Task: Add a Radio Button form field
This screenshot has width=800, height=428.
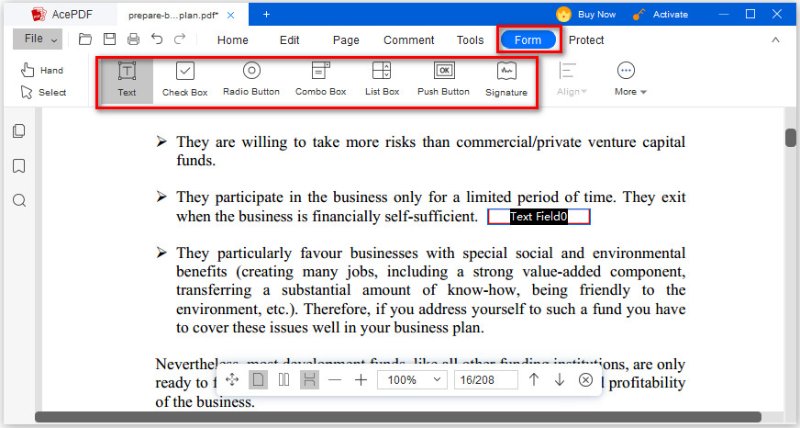Action: [252, 80]
